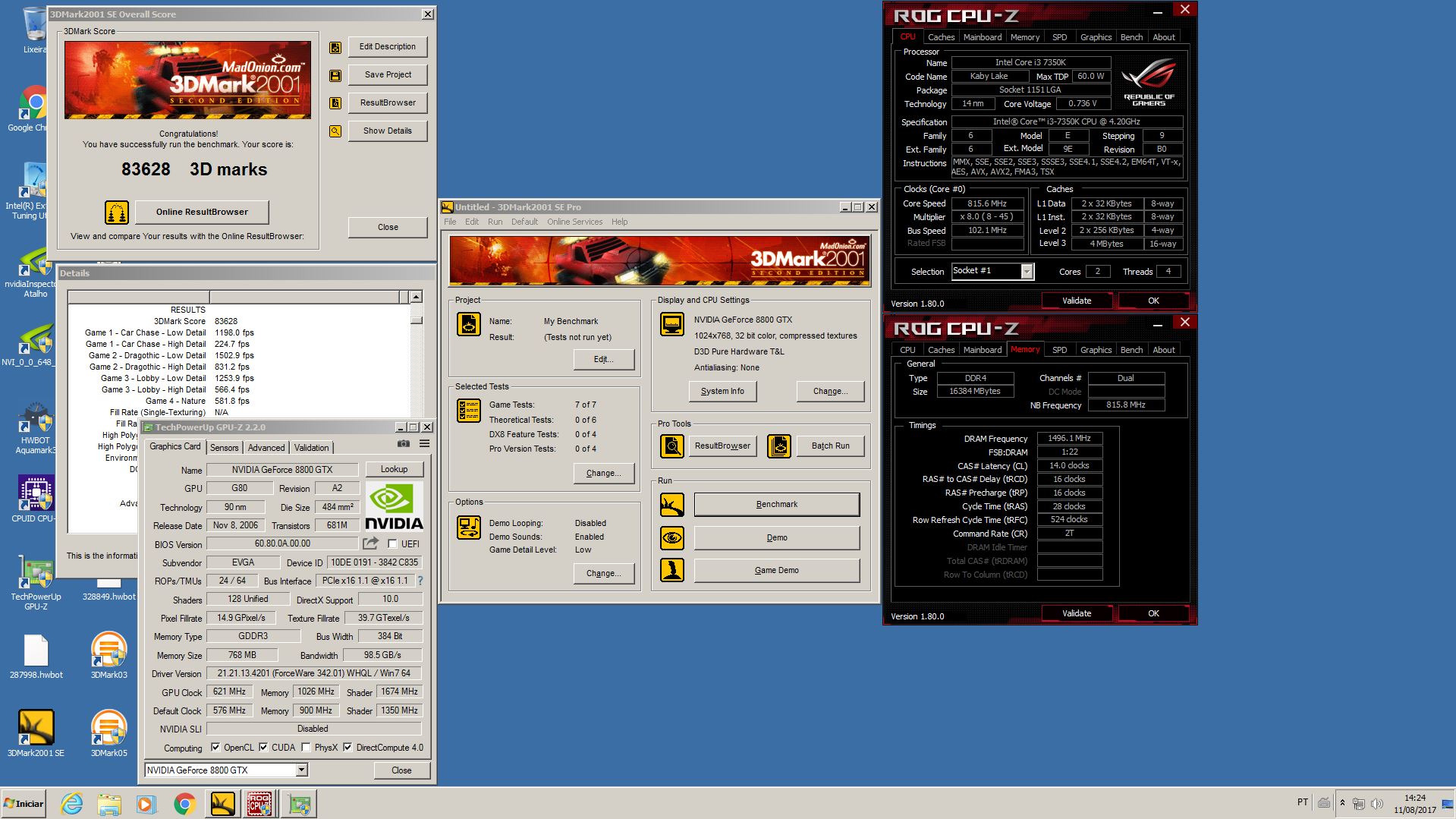Click the Project icon in 3DMark2001 Pro

pos(469,324)
